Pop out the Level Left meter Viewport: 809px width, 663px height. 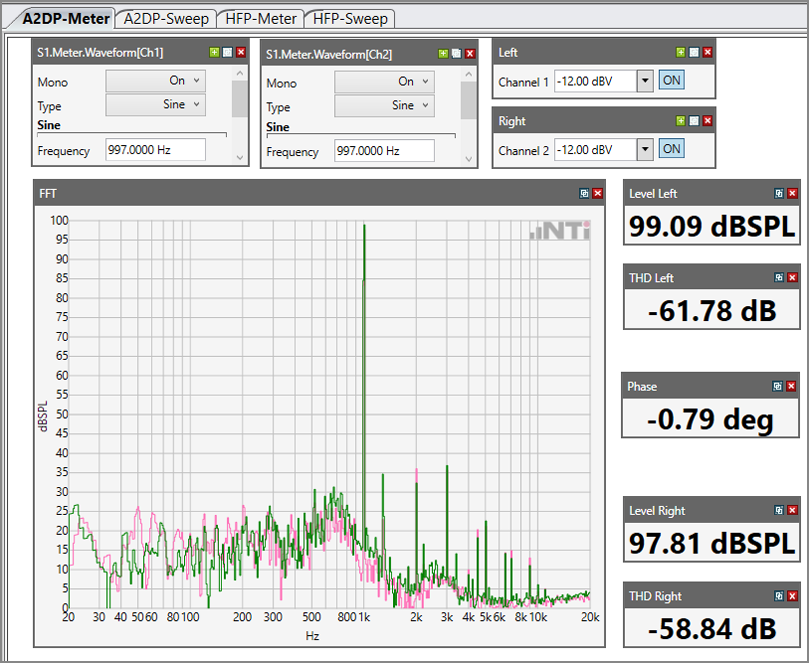pos(779,193)
